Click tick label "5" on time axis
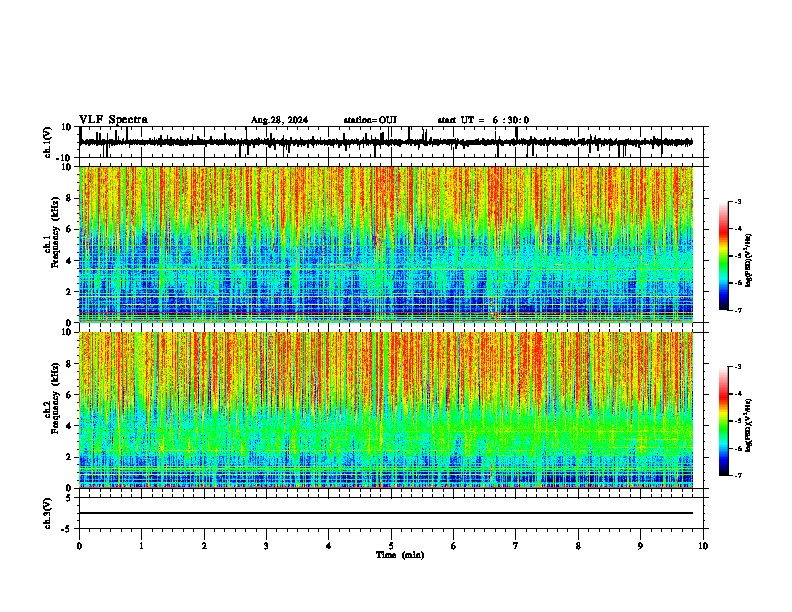Screen dimensions: 792x612 pos(391,546)
